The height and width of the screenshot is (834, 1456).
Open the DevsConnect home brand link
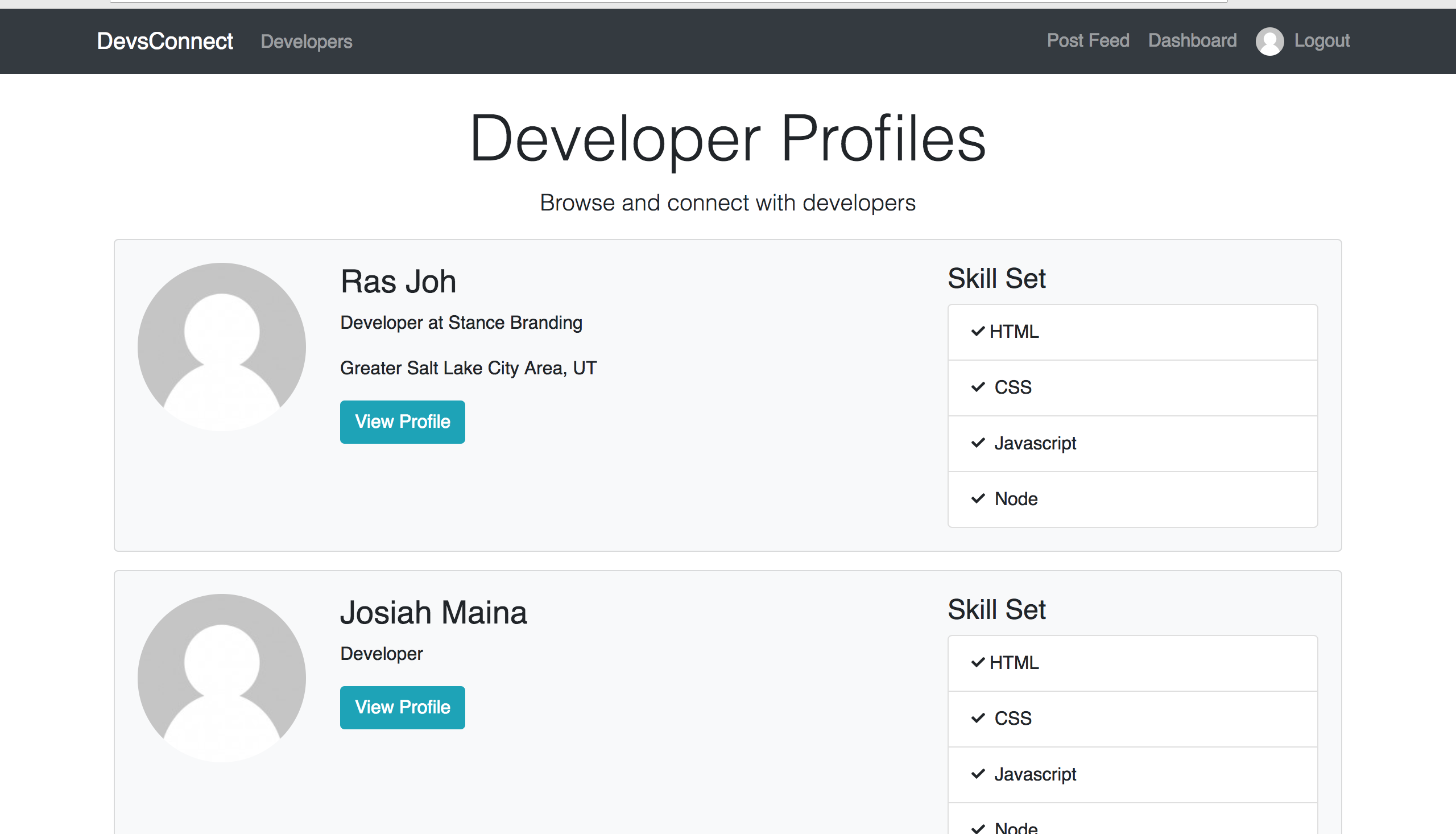point(165,41)
